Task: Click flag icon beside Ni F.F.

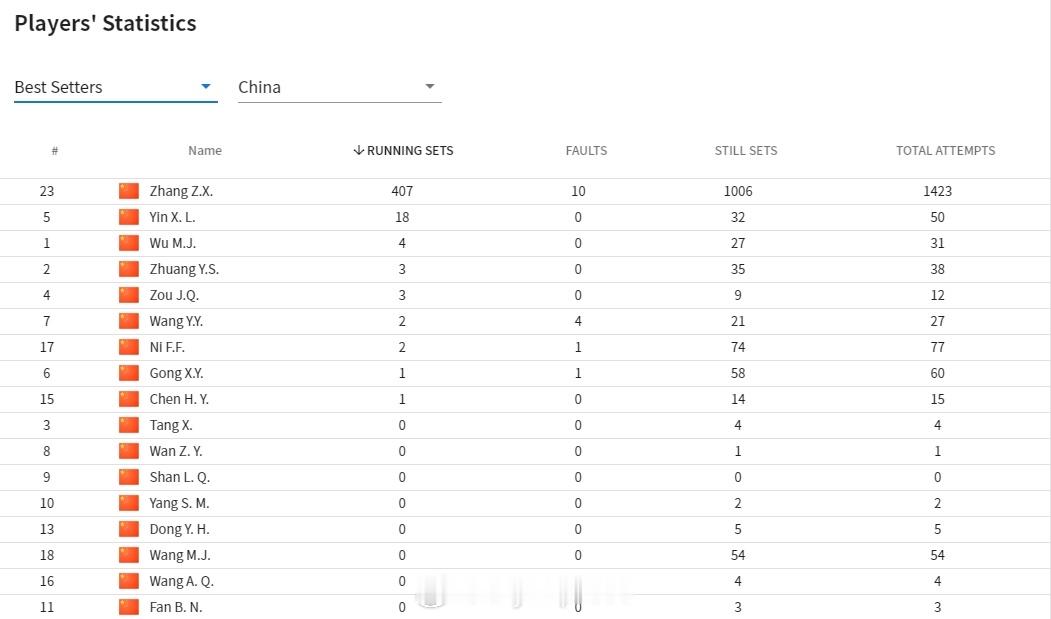Action: point(129,347)
